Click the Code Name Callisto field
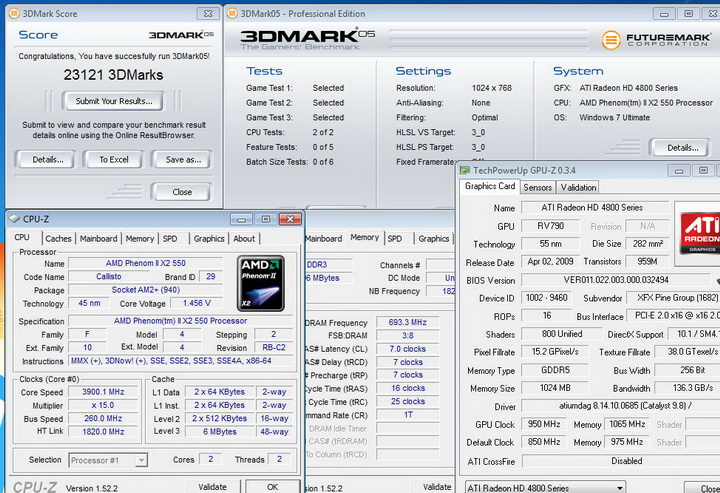This screenshot has height=493, width=720. 109,276
